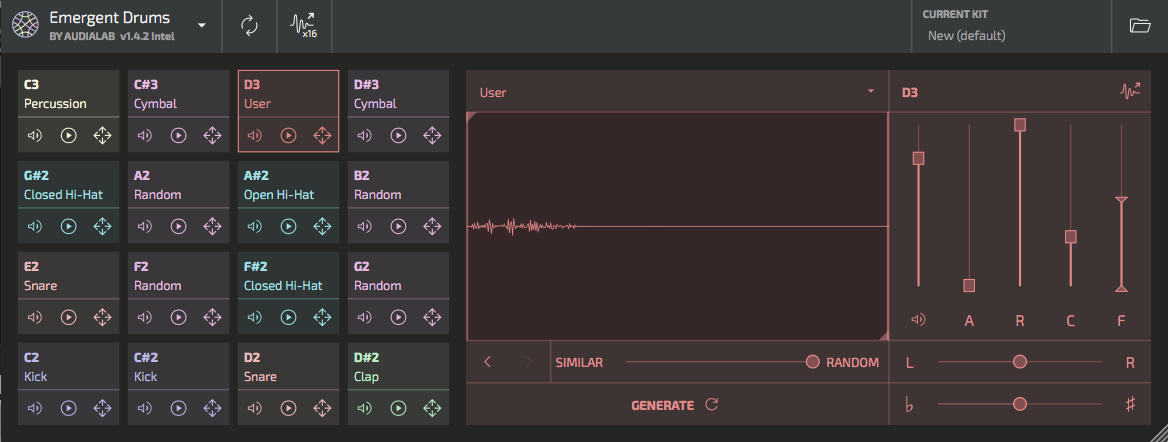This screenshot has height=442, width=1168.
Task: Mute the G#2 Closed Hi-Hat pad
Action: coord(34,227)
